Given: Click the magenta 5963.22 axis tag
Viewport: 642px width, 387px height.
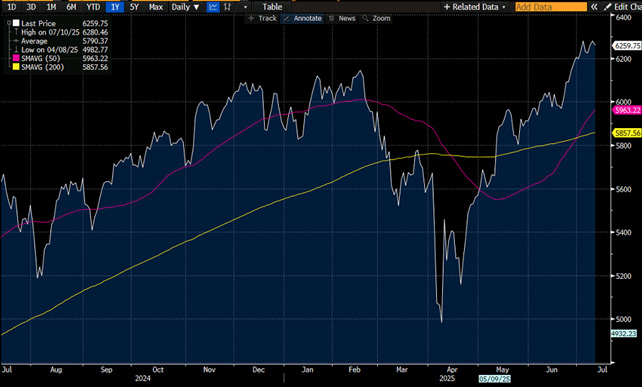Looking at the screenshot, I should [627, 110].
